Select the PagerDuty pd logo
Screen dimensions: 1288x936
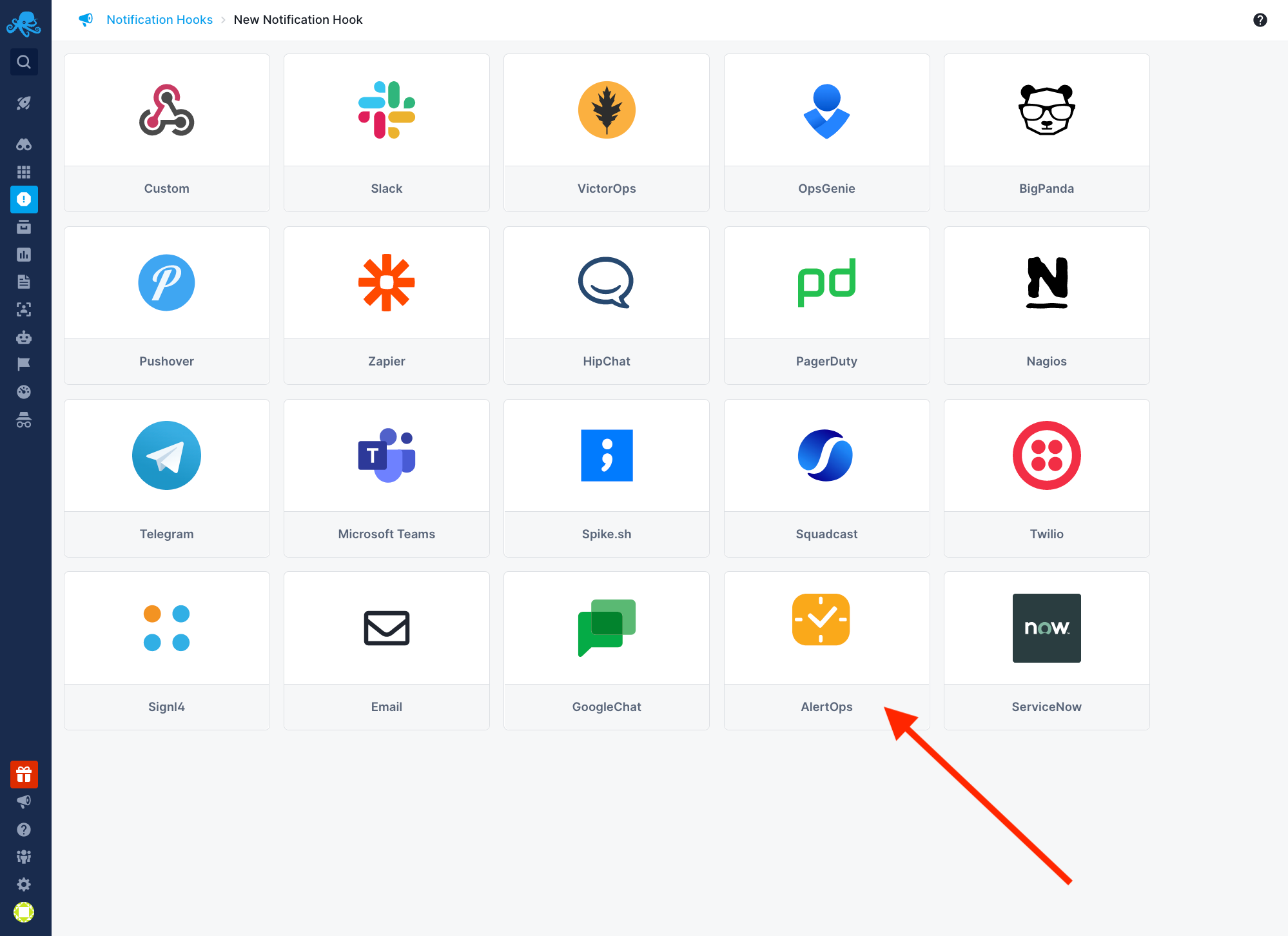click(826, 282)
